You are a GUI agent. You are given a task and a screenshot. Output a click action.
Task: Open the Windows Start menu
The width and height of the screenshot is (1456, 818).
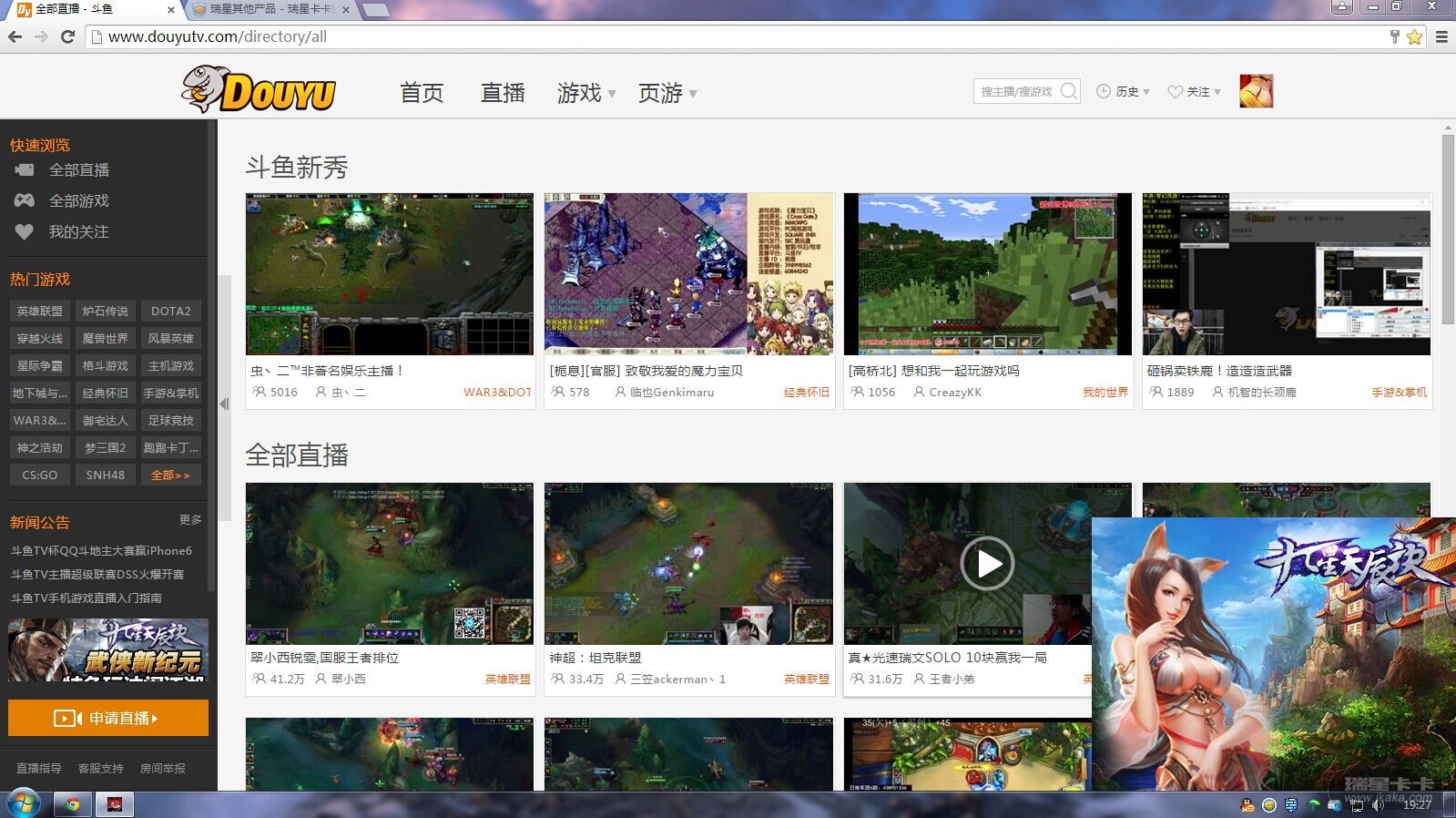point(22,803)
